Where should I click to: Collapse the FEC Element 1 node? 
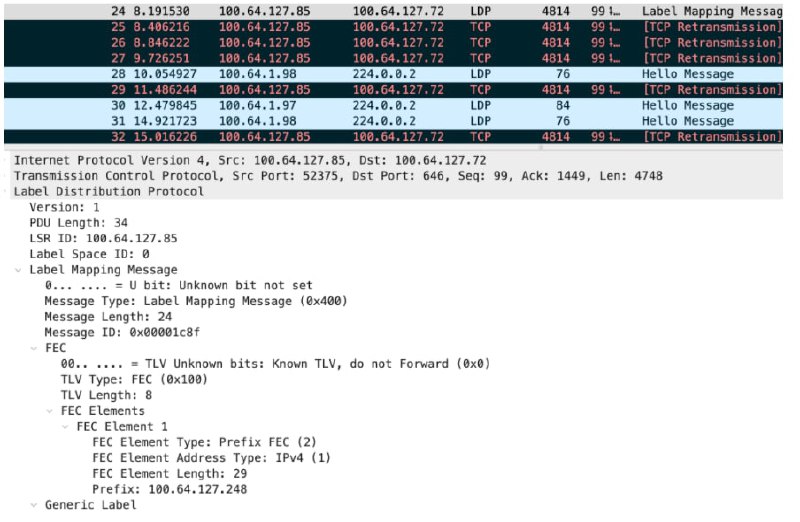[65, 427]
